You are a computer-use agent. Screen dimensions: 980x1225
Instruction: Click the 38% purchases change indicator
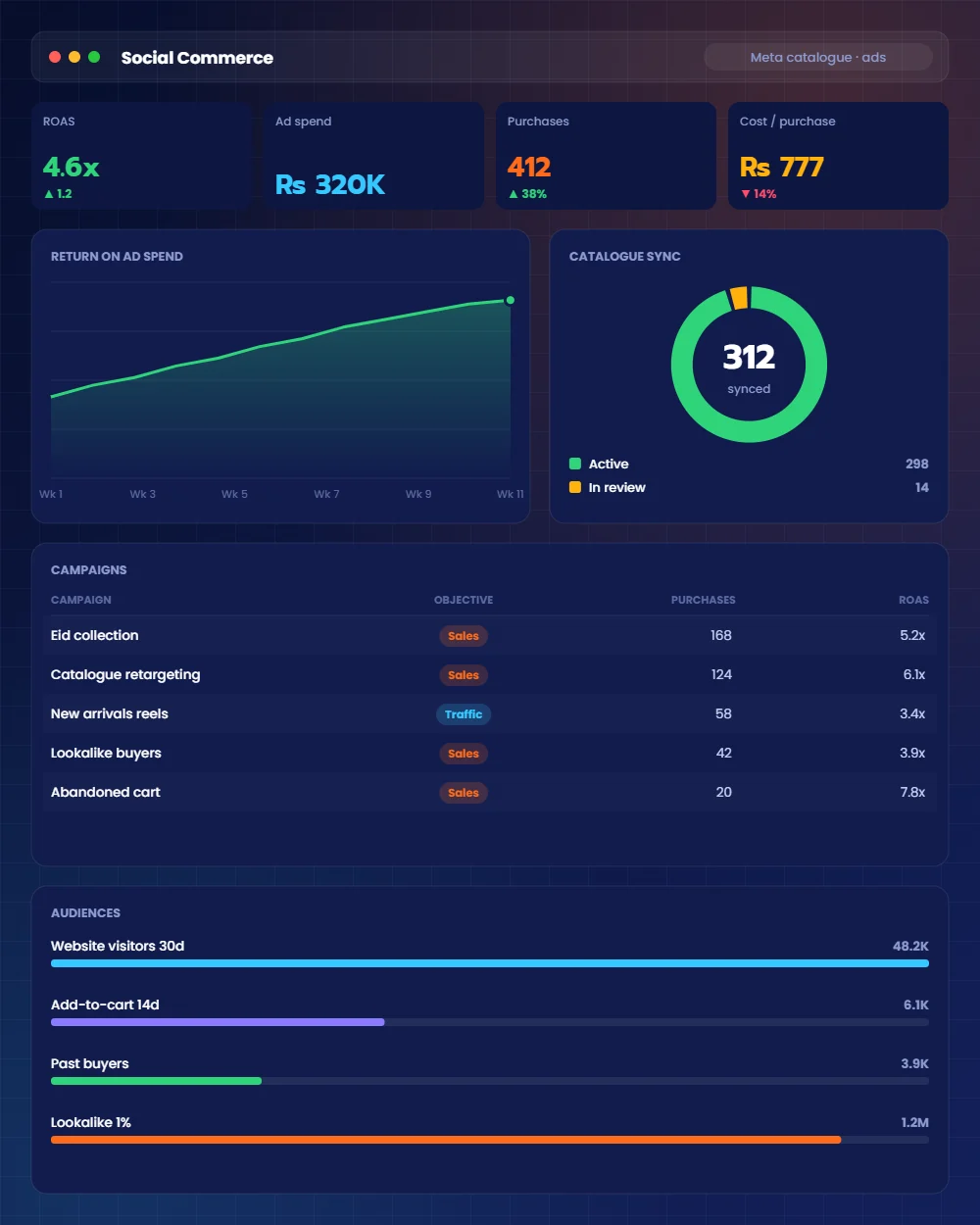[x=527, y=194]
